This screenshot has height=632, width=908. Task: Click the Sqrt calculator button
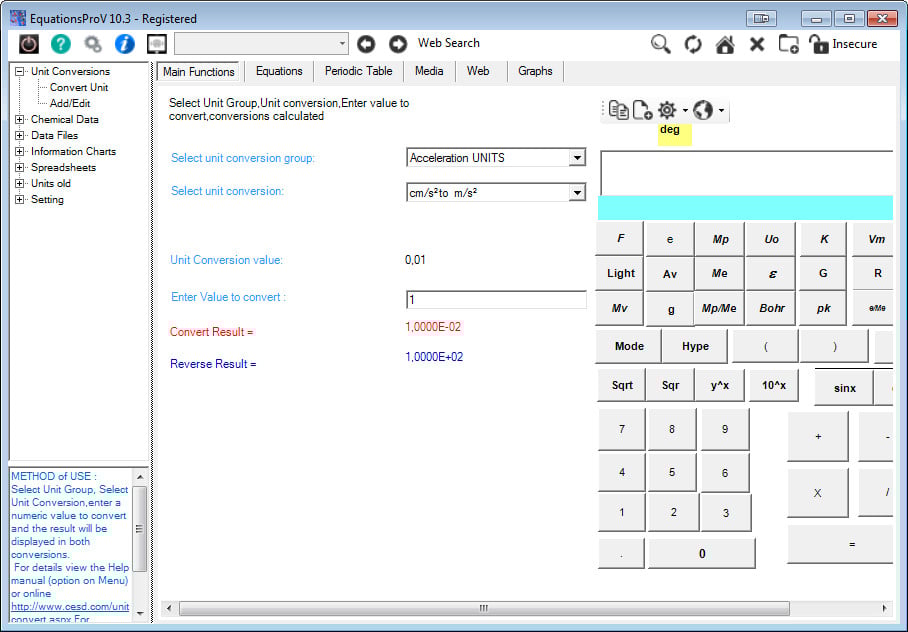[x=622, y=385]
